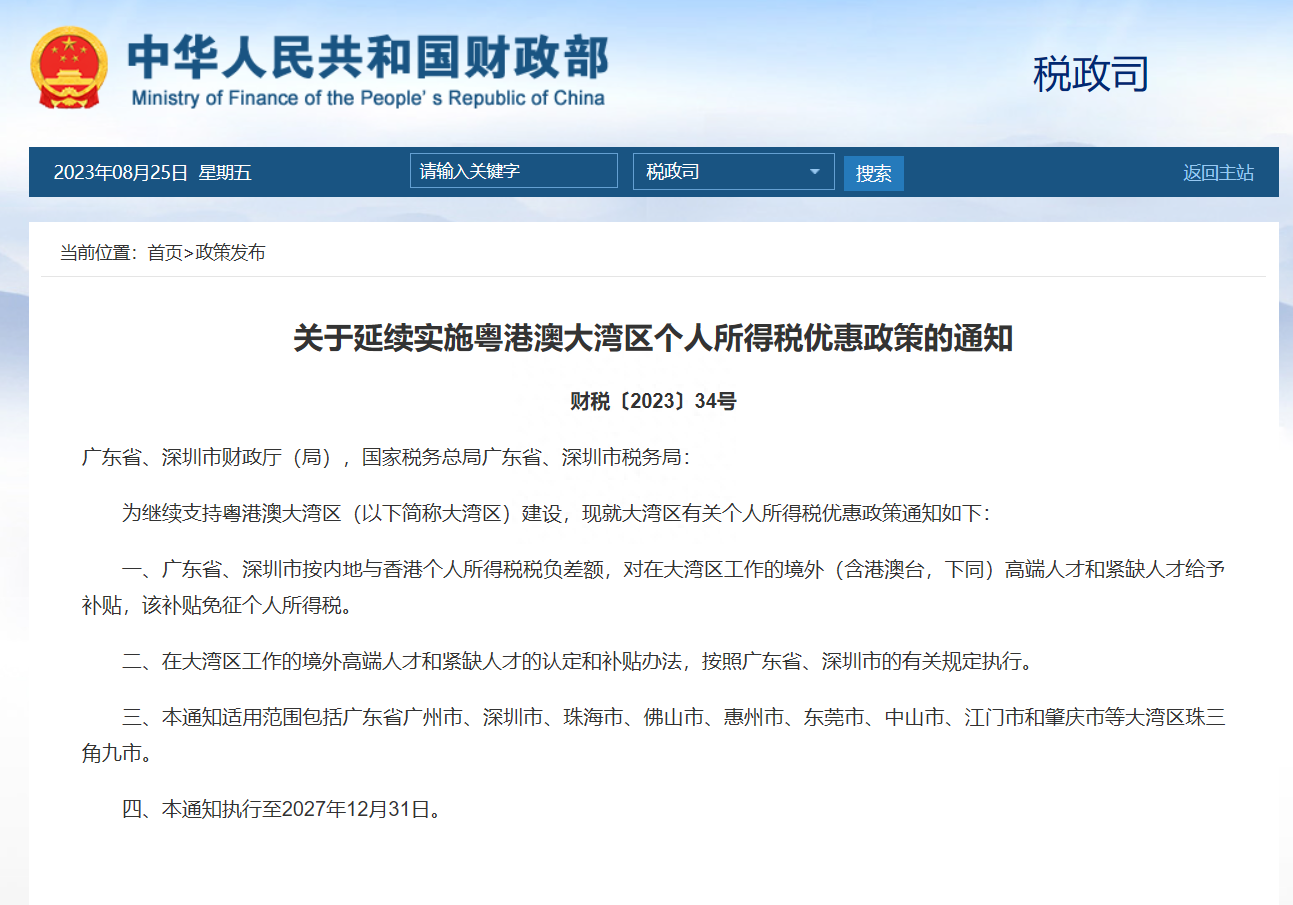The width and height of the screenshot is (1293, 905).
Task: Click the document number 财税〔2023〕34号
Action: (x=653, y=401)
